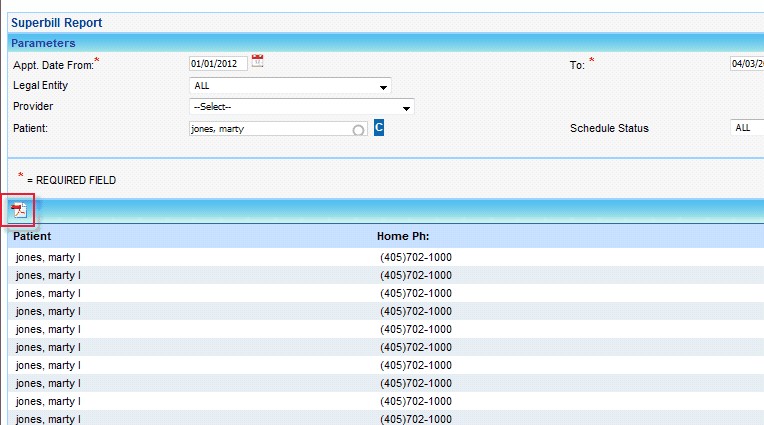
Task: Focus the To date input field
Action: (746, 64)
